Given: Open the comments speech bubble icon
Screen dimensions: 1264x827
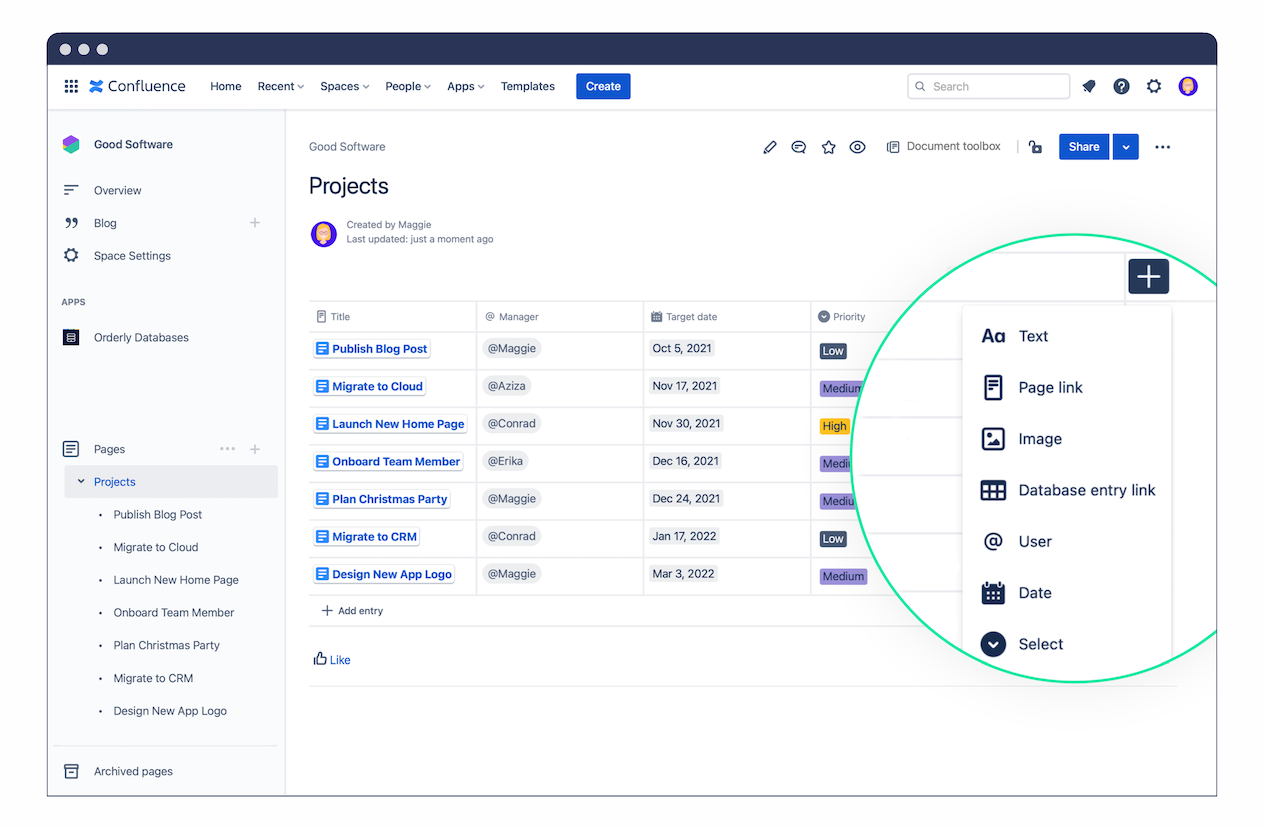Looking at the screenshot, I should (x=799, y=147).
